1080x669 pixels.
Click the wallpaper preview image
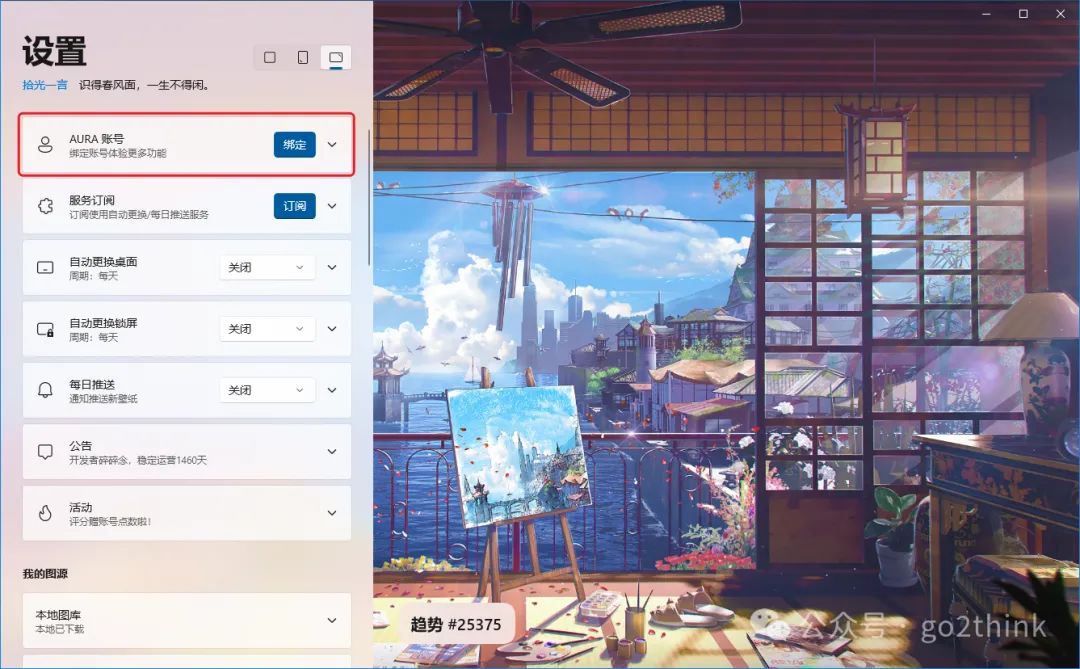click(x=726, y=334)
